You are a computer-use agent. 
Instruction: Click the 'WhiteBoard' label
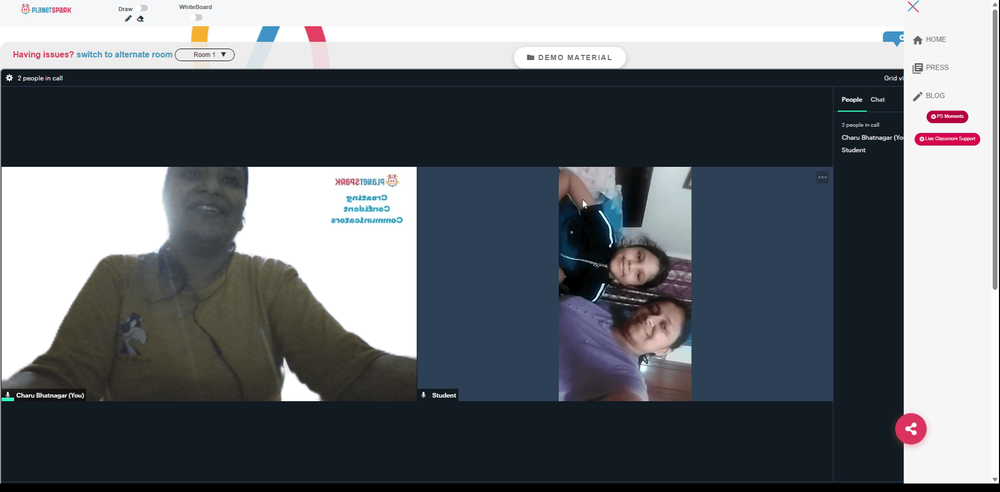point(196,7)
